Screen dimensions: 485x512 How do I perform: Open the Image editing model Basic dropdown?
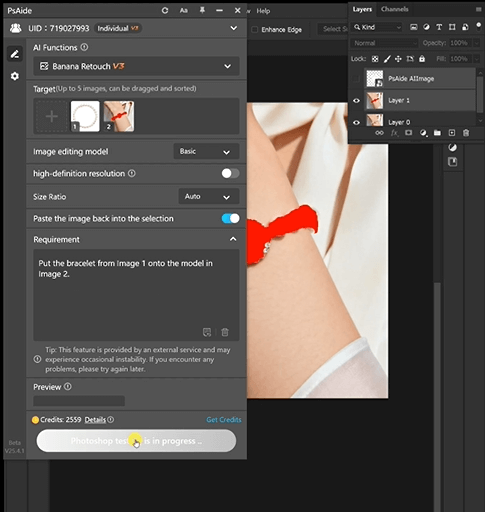[206, 152]
